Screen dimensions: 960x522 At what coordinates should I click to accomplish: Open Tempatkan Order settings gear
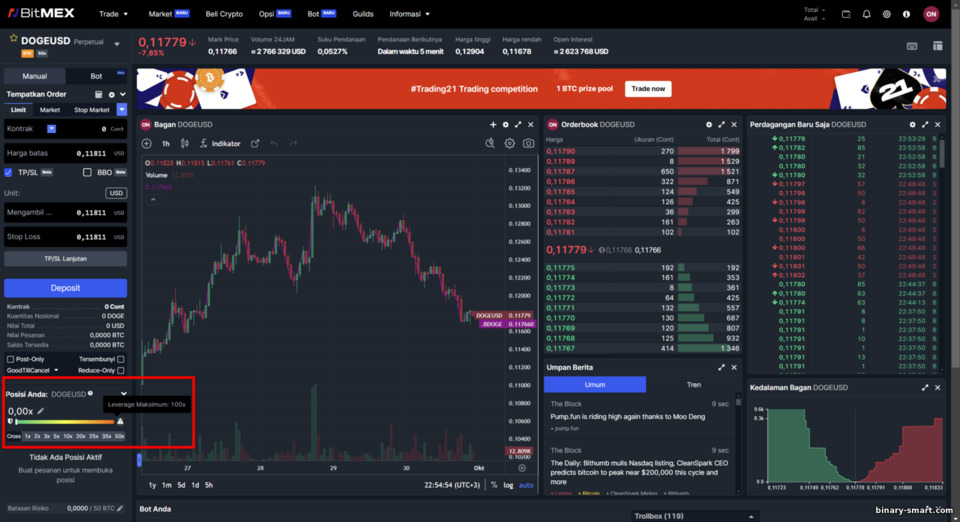111,95
